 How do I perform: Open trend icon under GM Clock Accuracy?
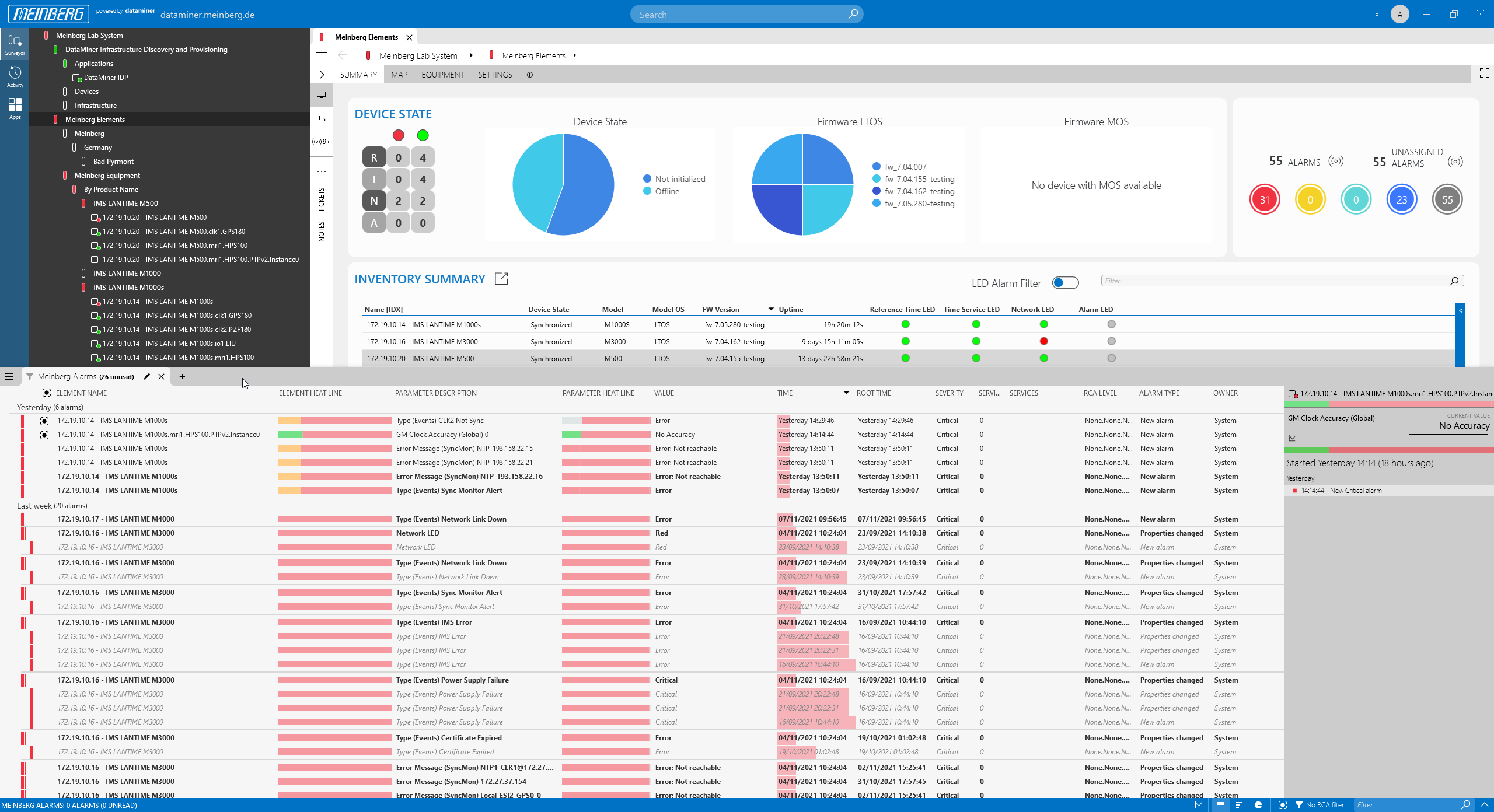coord(1292,437)
